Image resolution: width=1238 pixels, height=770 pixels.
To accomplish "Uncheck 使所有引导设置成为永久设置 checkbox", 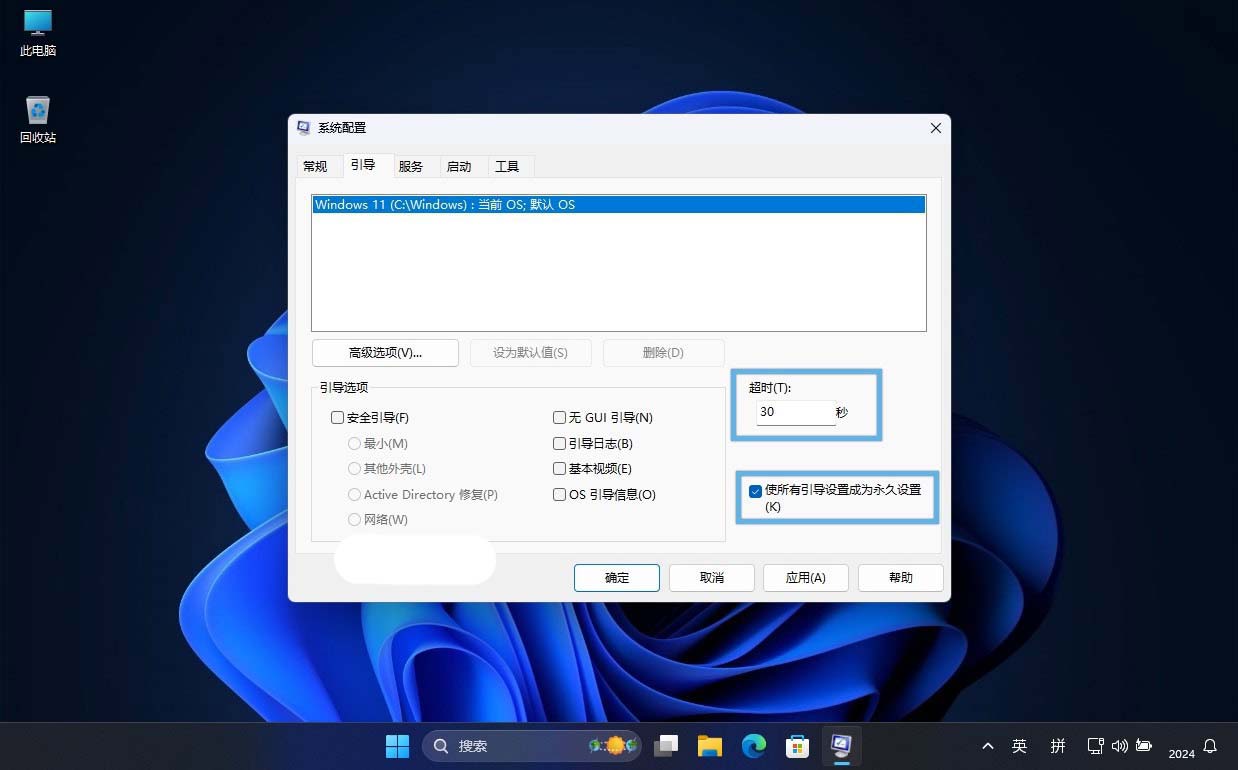I will [x=755, y=491].
